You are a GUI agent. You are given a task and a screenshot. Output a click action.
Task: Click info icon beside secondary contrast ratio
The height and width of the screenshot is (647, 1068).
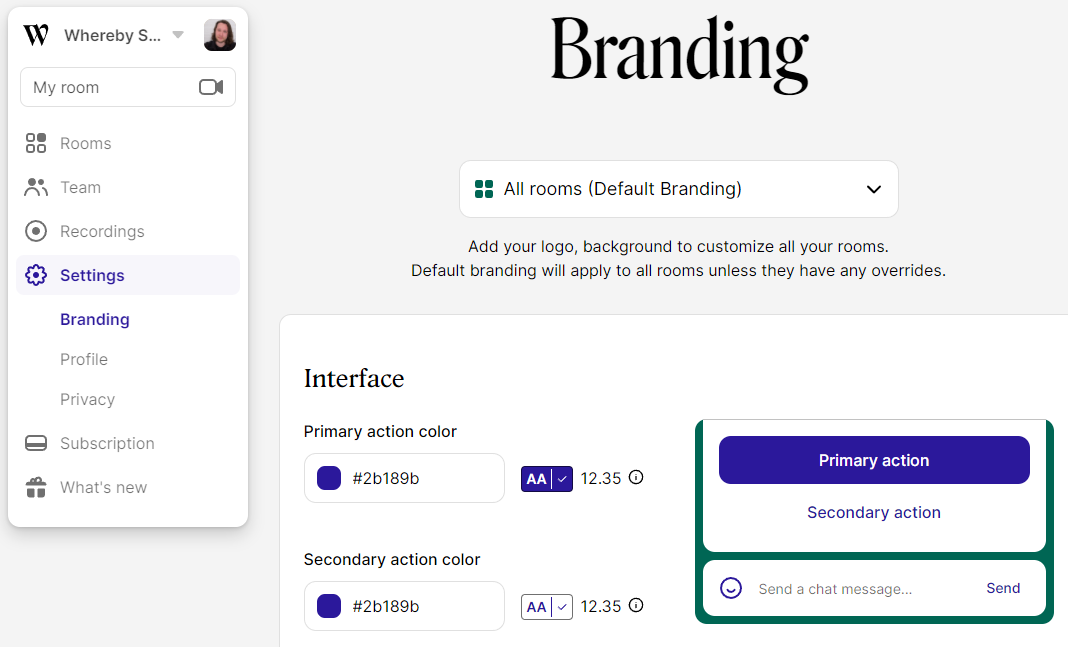[636, 605]
